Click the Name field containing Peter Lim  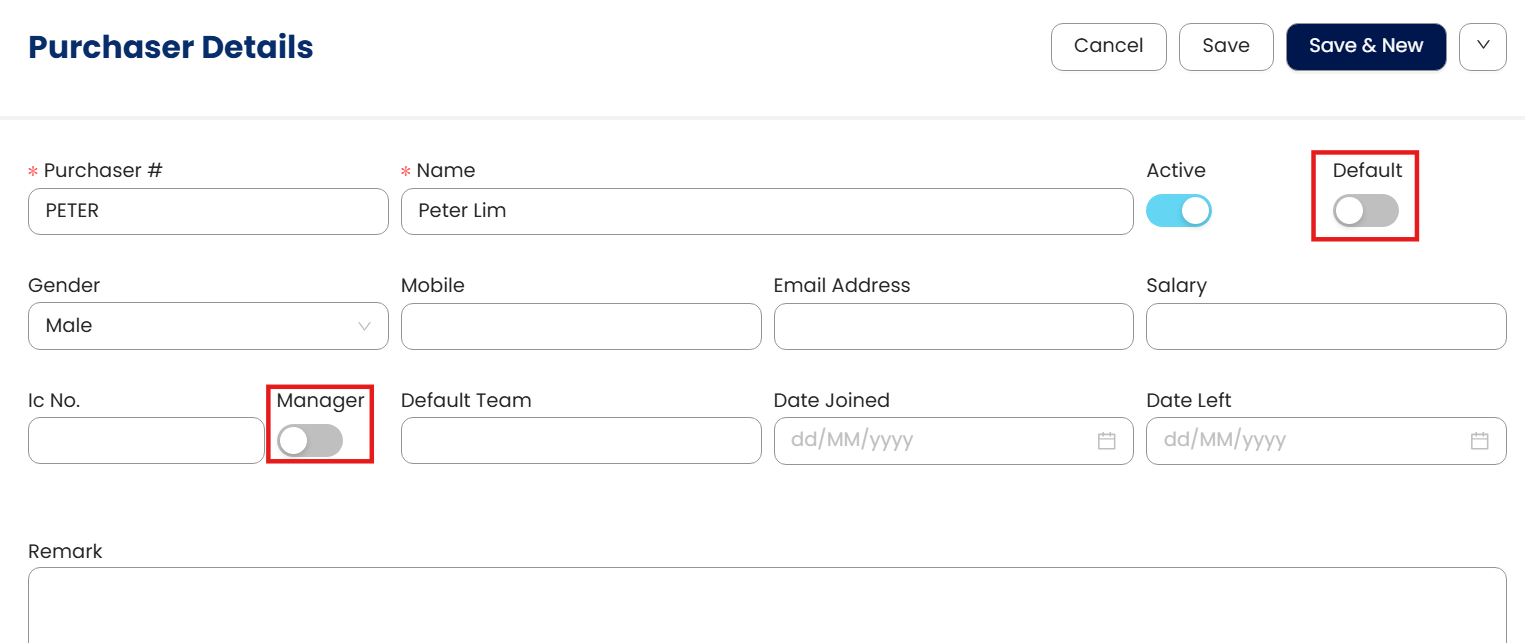click(766, 211)
